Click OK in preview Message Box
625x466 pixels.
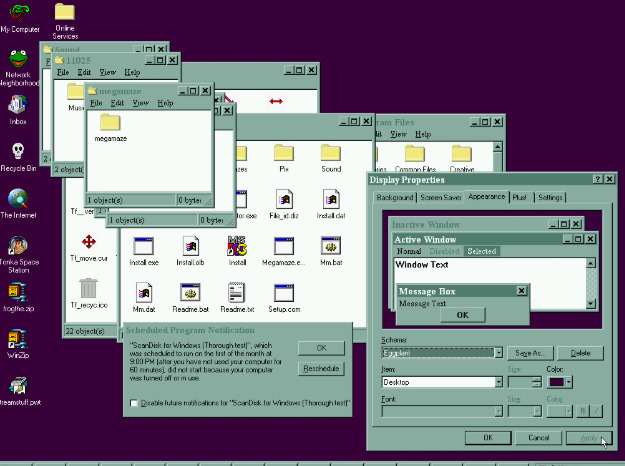(463, 315)
